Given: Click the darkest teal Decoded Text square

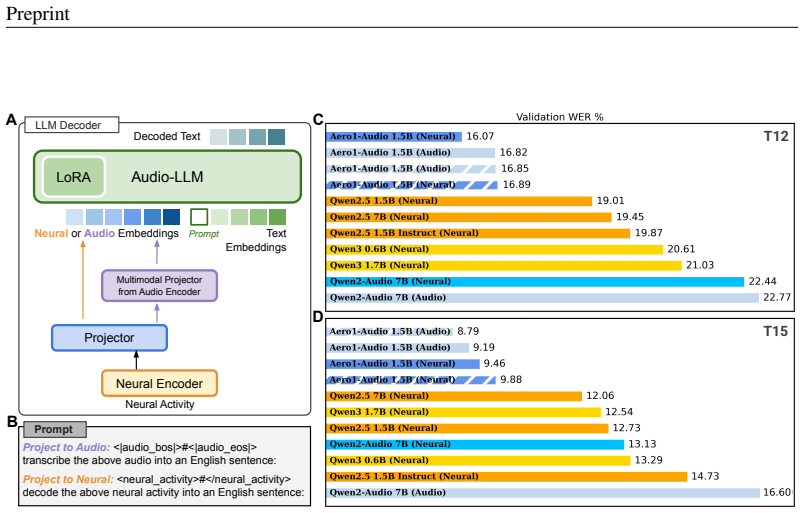Looking at the screenshot, I should pos(276,137).
